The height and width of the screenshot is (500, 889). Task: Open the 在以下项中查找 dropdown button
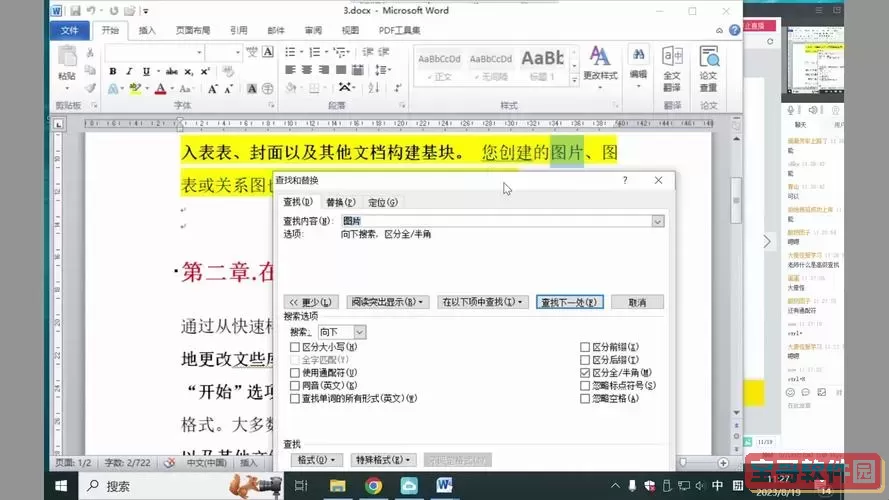click(482, 302)
